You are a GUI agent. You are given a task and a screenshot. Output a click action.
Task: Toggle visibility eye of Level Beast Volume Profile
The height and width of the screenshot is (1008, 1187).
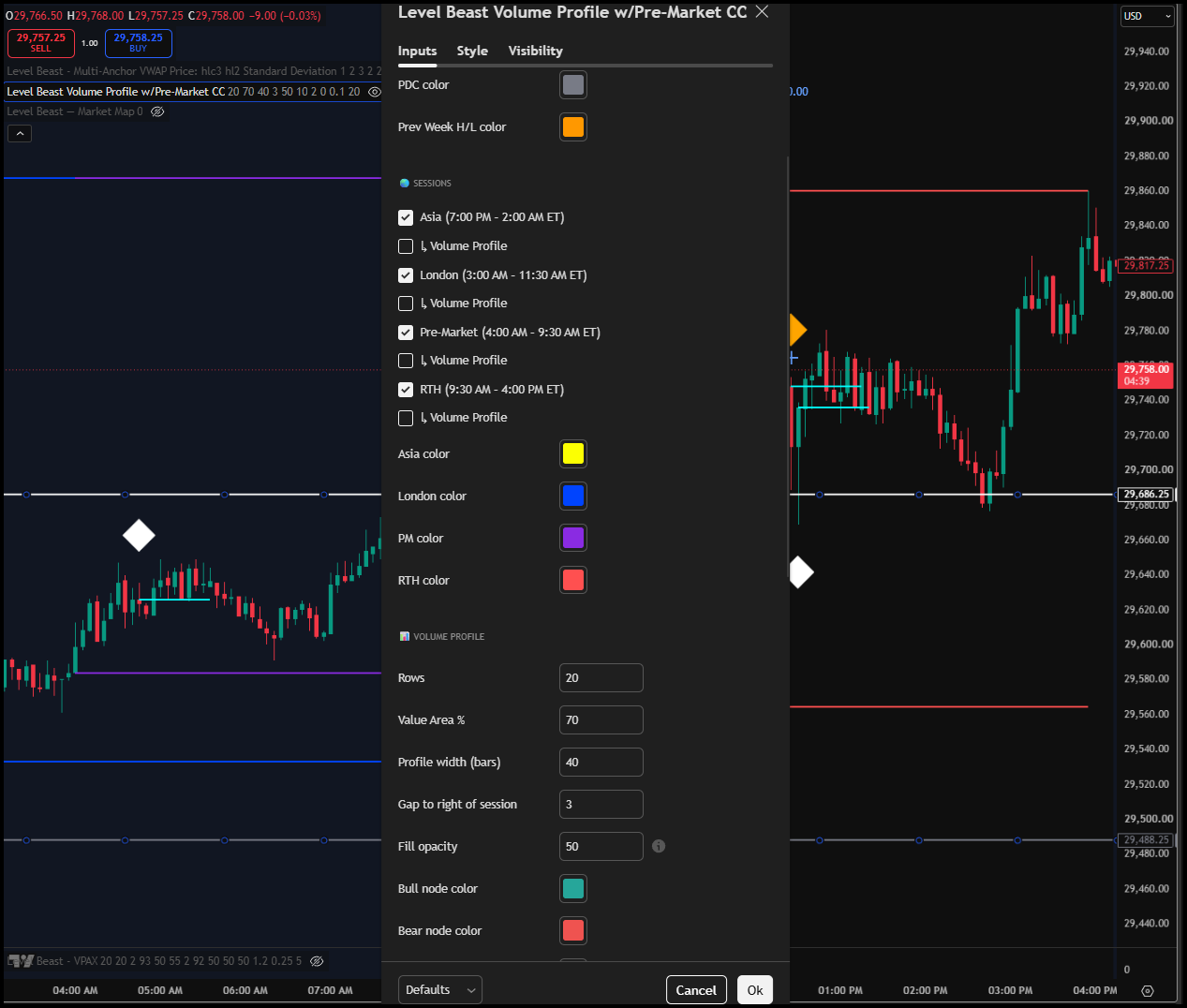coord(375,92)
